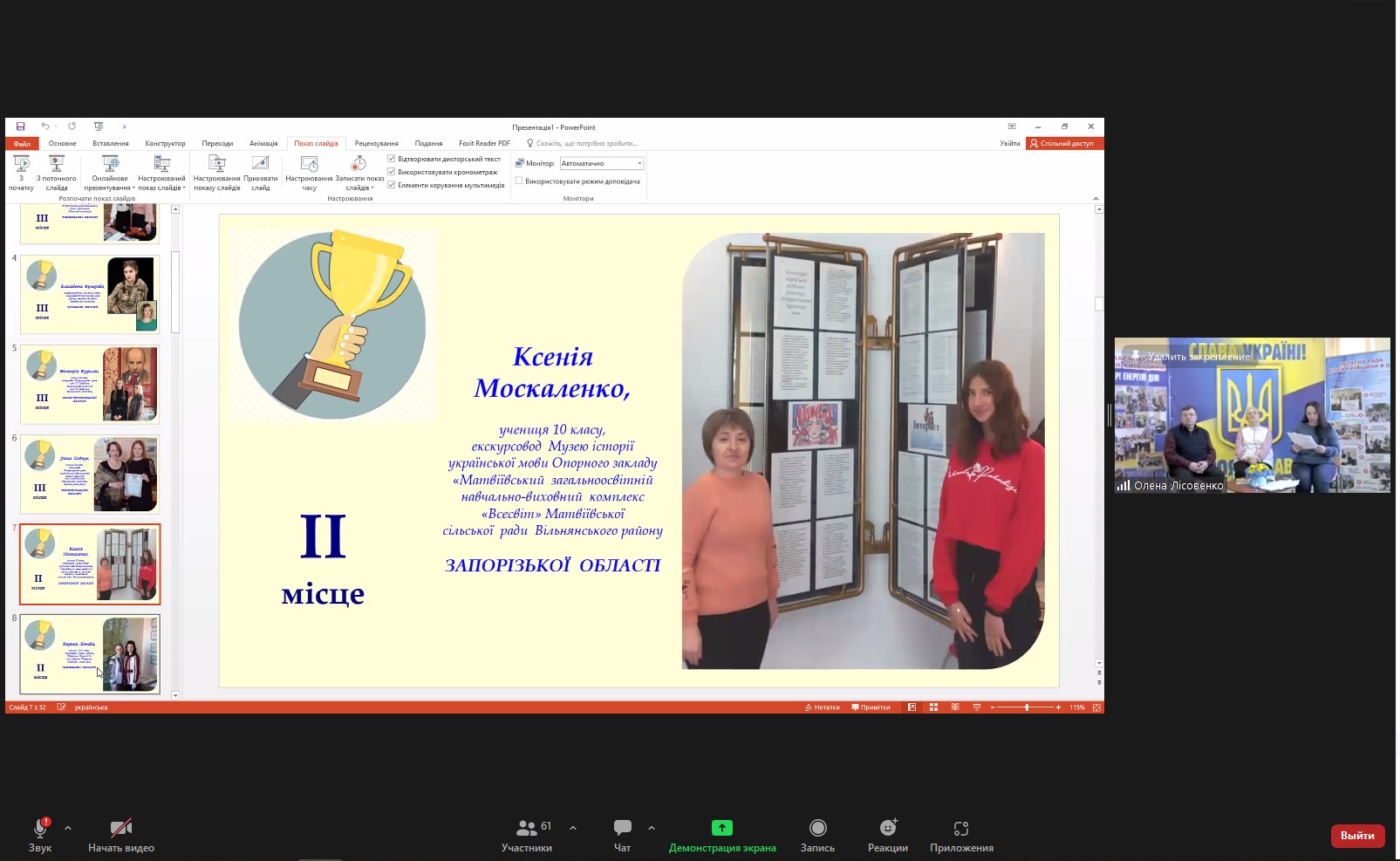The height and width of the screenshot is (861, 1400).
Task: Enable Використовувати режим доповідача checkbox
Action: pyautogui.click(x=519, y=181)
